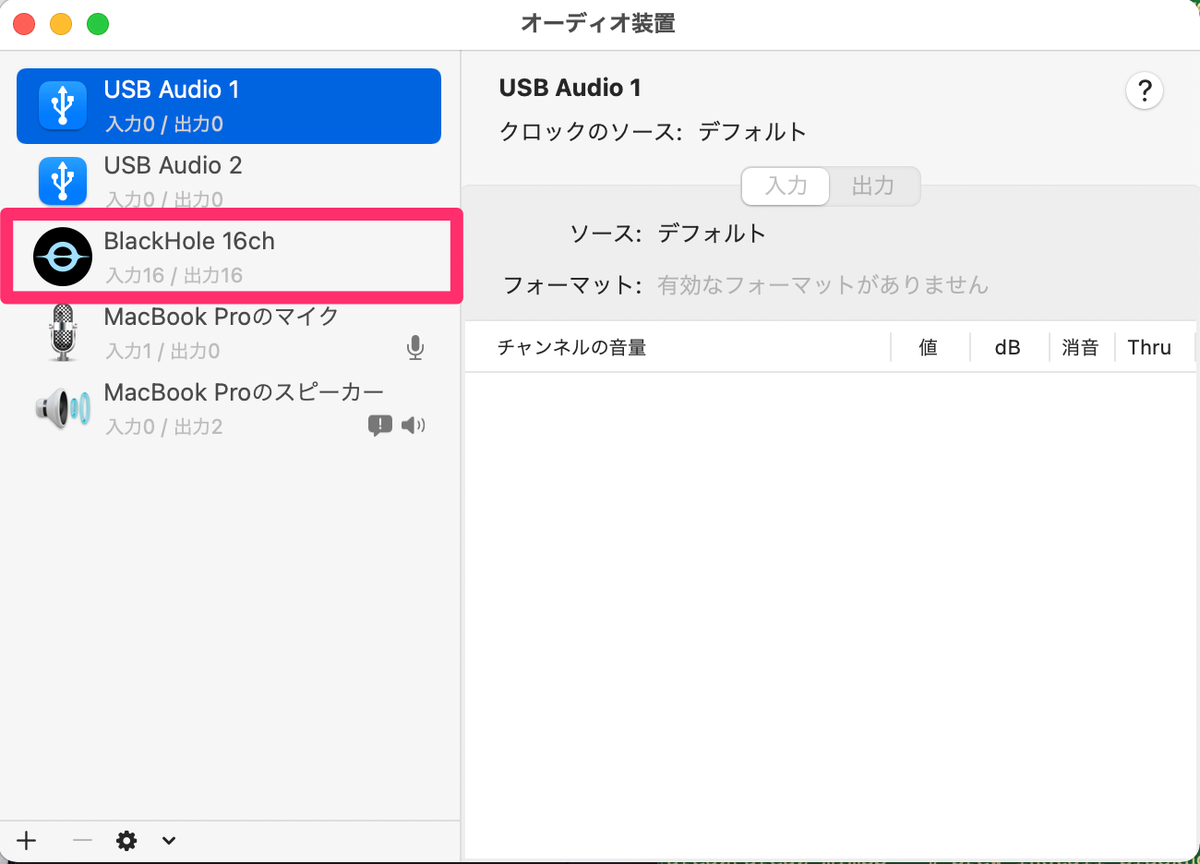Select MacBook Proのスピーカー device
1200x864 pixels.
(x=229, y=408)
